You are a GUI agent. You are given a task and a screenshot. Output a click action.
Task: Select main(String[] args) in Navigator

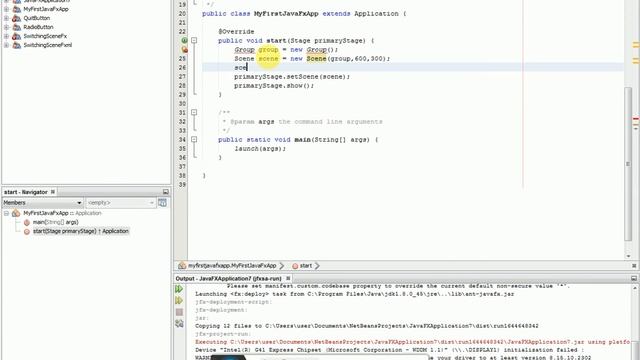[56, 222]
